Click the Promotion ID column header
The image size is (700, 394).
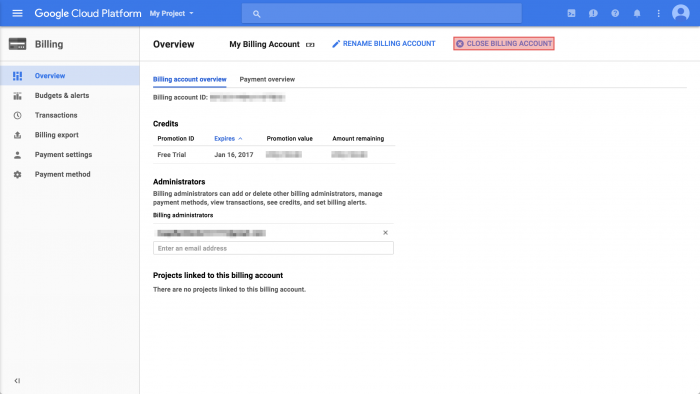(x=176, y=139)
